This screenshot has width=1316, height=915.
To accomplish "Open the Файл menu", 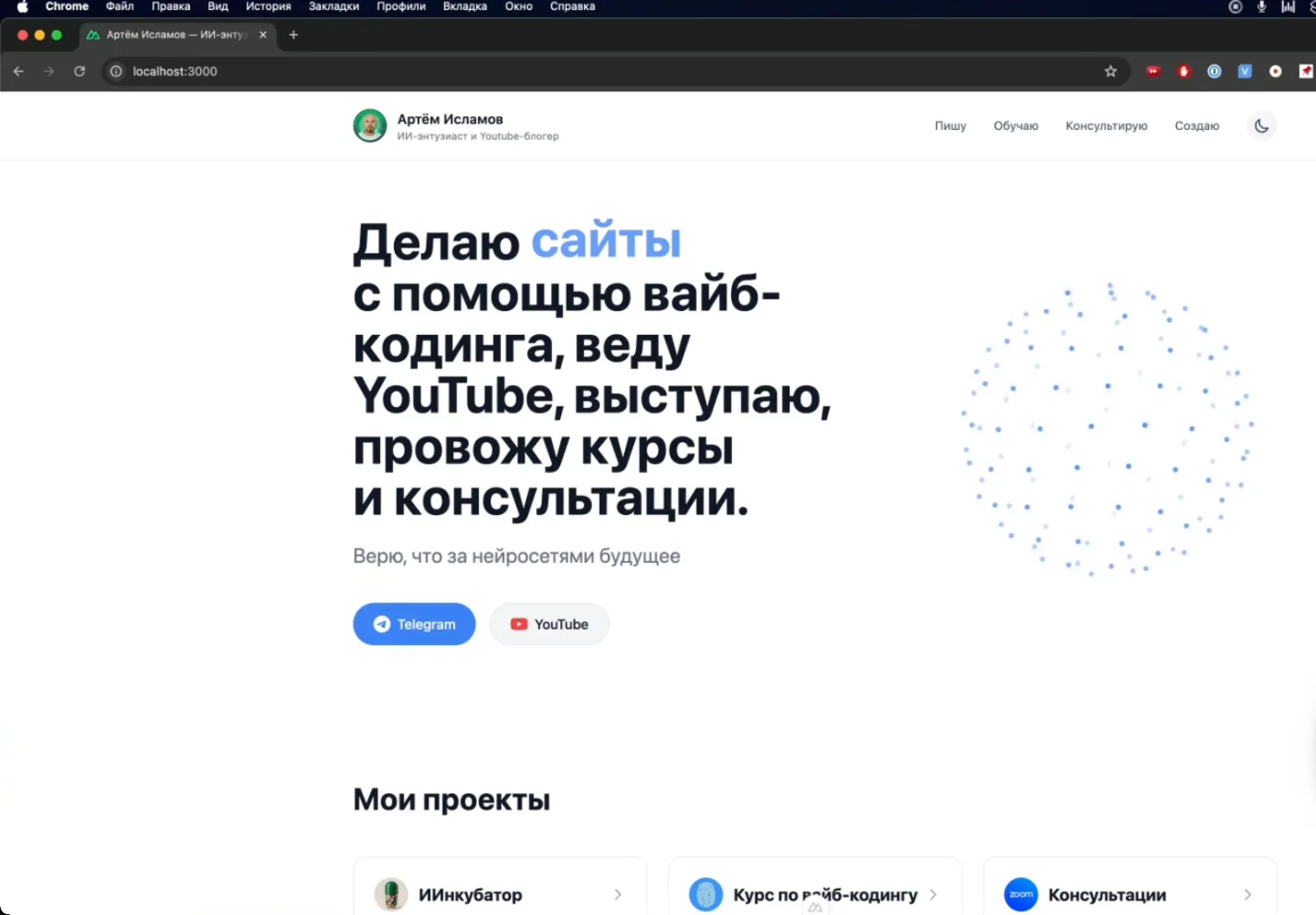I will coord(119,7).
